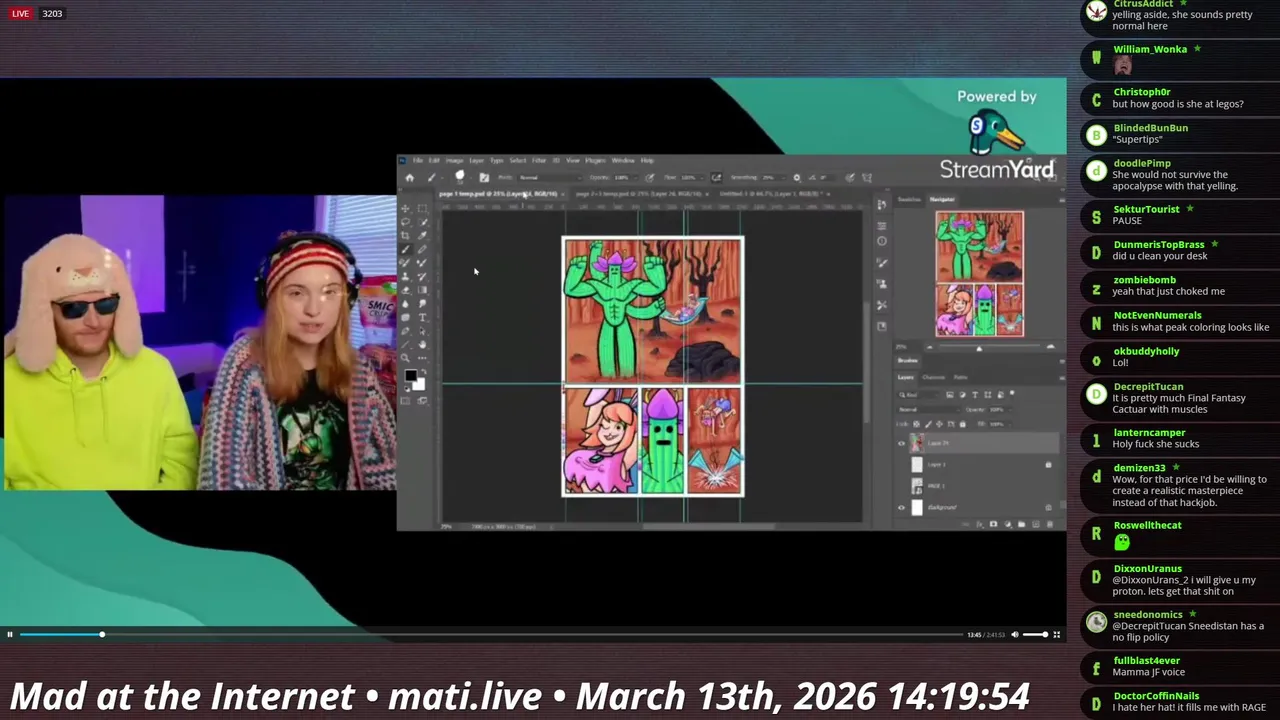Select the Zoom magnifier tool
The width and height of the screenshot is (1280, 720).
coord(405,358)
